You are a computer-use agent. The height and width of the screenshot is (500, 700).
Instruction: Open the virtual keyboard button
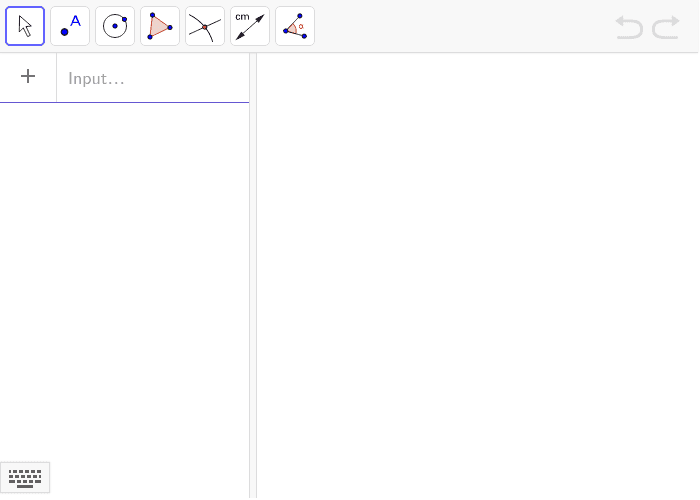coord(25,478)
